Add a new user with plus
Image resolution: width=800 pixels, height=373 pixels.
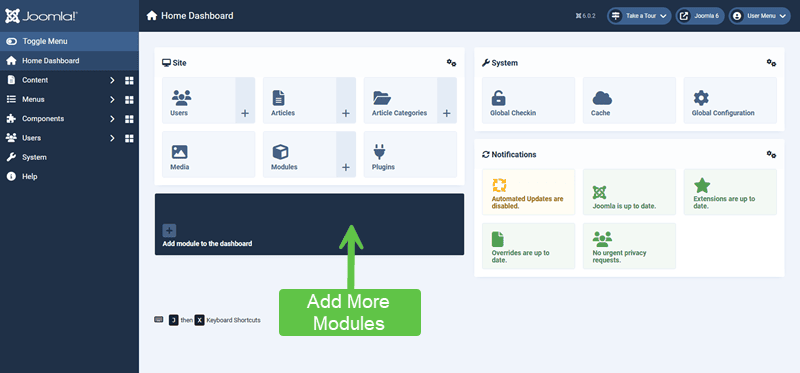(245, 101)
